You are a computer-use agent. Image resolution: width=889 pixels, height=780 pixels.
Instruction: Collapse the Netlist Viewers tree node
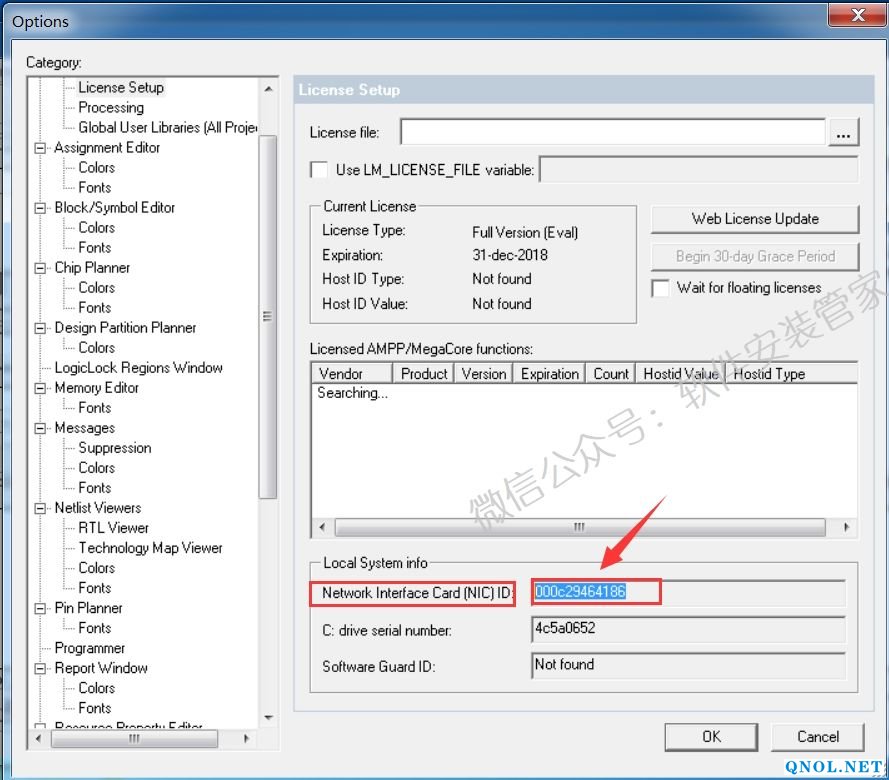pos(41,508)
